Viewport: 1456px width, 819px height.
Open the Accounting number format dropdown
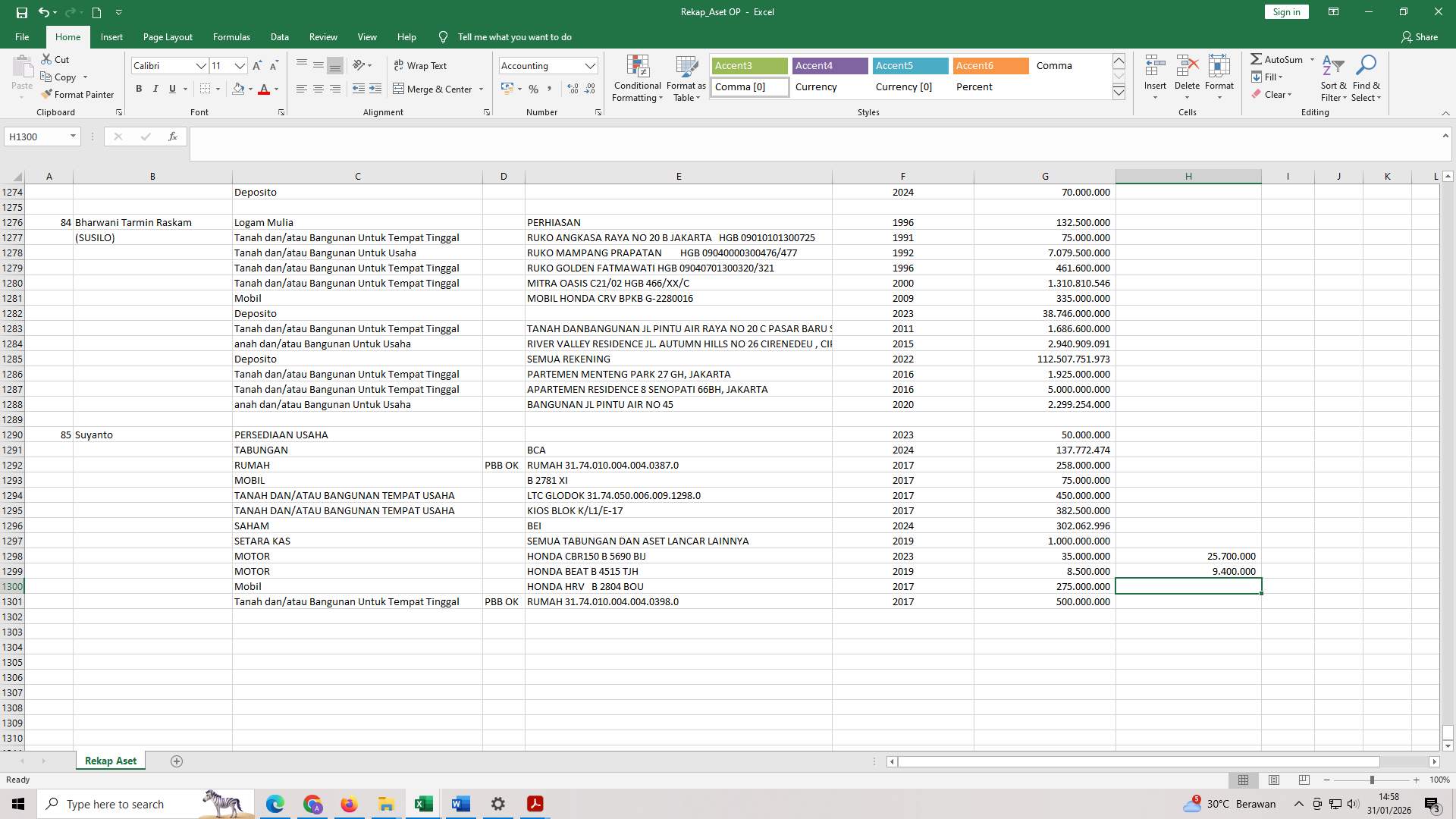[591, 65]
